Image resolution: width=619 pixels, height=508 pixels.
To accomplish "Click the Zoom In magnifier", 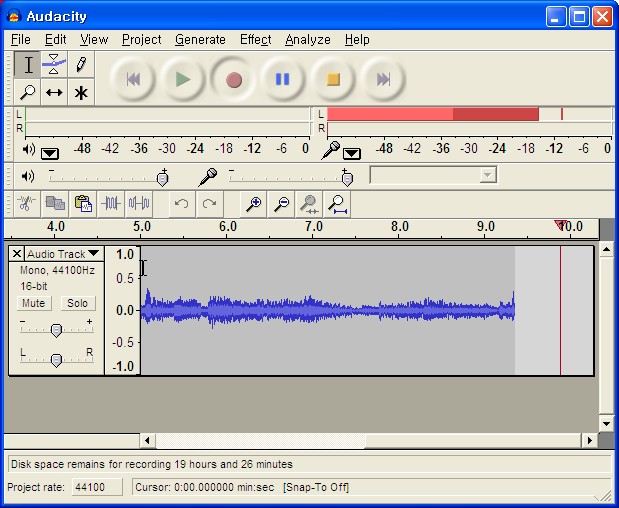I will (x=253, y=204).
